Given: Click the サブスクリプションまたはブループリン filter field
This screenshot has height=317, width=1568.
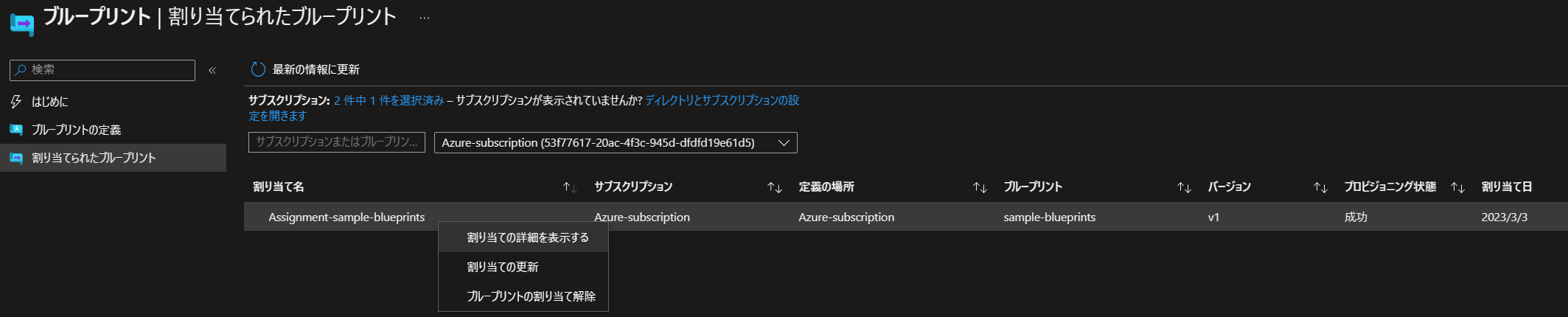Looking at the screenshot, I should click(x=337, y=142).
